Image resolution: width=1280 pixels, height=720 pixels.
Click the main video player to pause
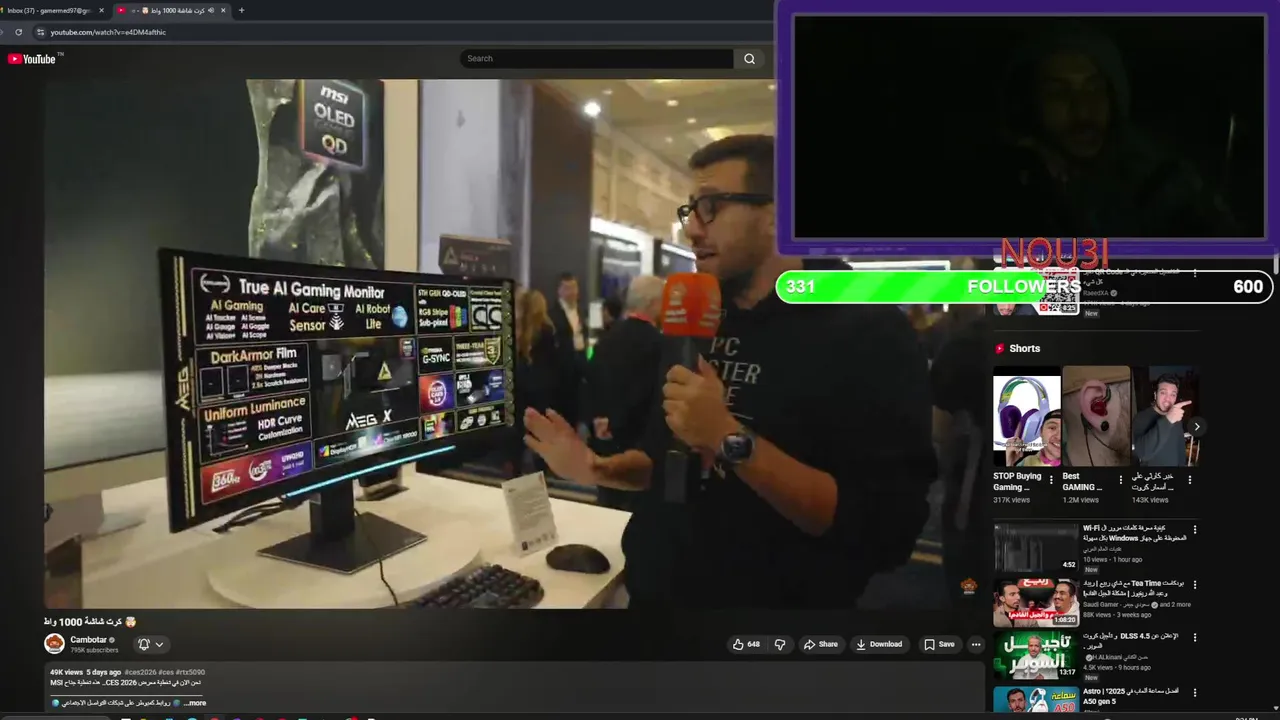(410, 343)
